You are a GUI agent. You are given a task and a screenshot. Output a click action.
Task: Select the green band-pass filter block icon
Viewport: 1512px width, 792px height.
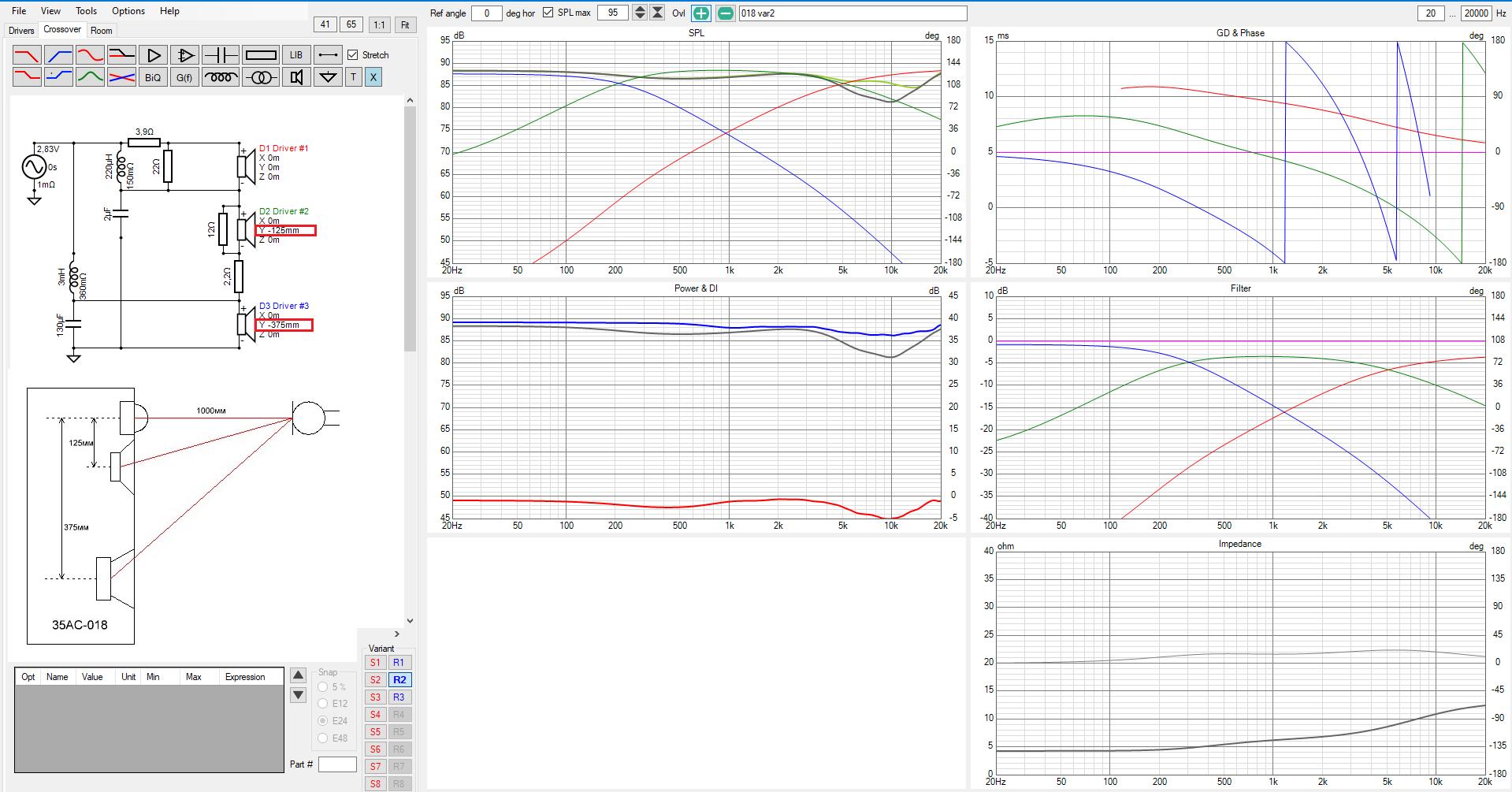click(x=91, y=77)
